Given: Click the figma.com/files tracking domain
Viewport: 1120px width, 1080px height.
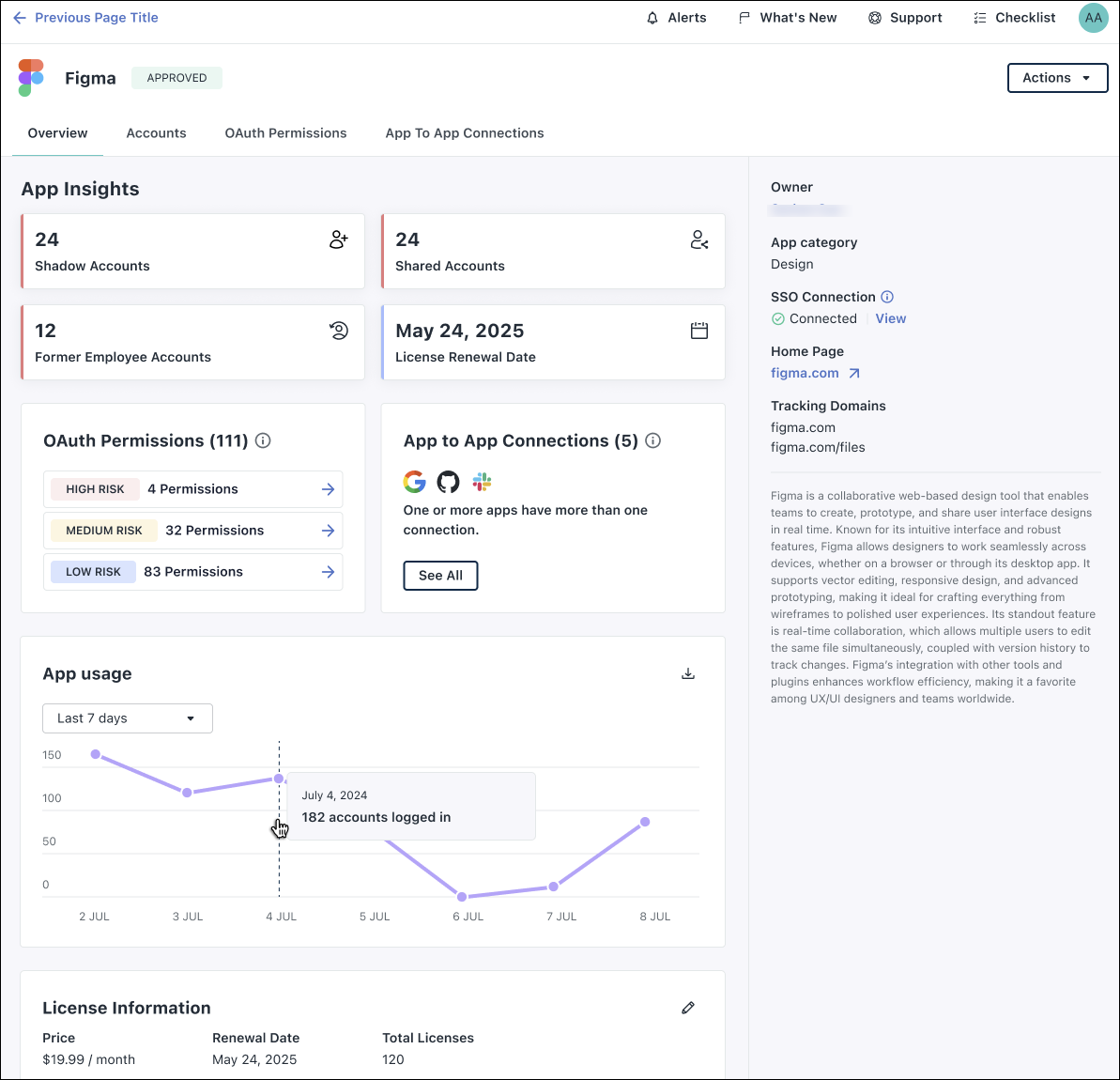Looking at the screenshot, I should coord(818,447).
